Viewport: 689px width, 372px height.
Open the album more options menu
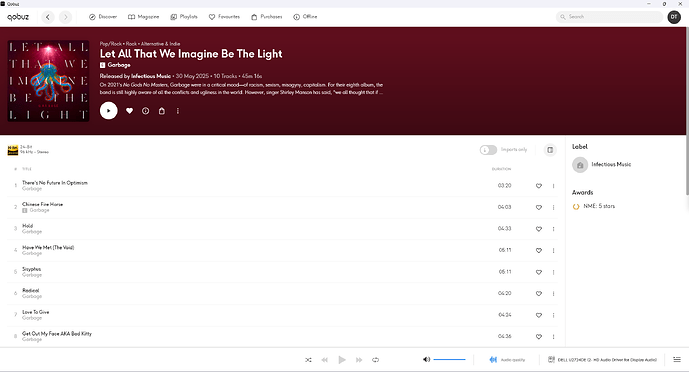(178, 111)
